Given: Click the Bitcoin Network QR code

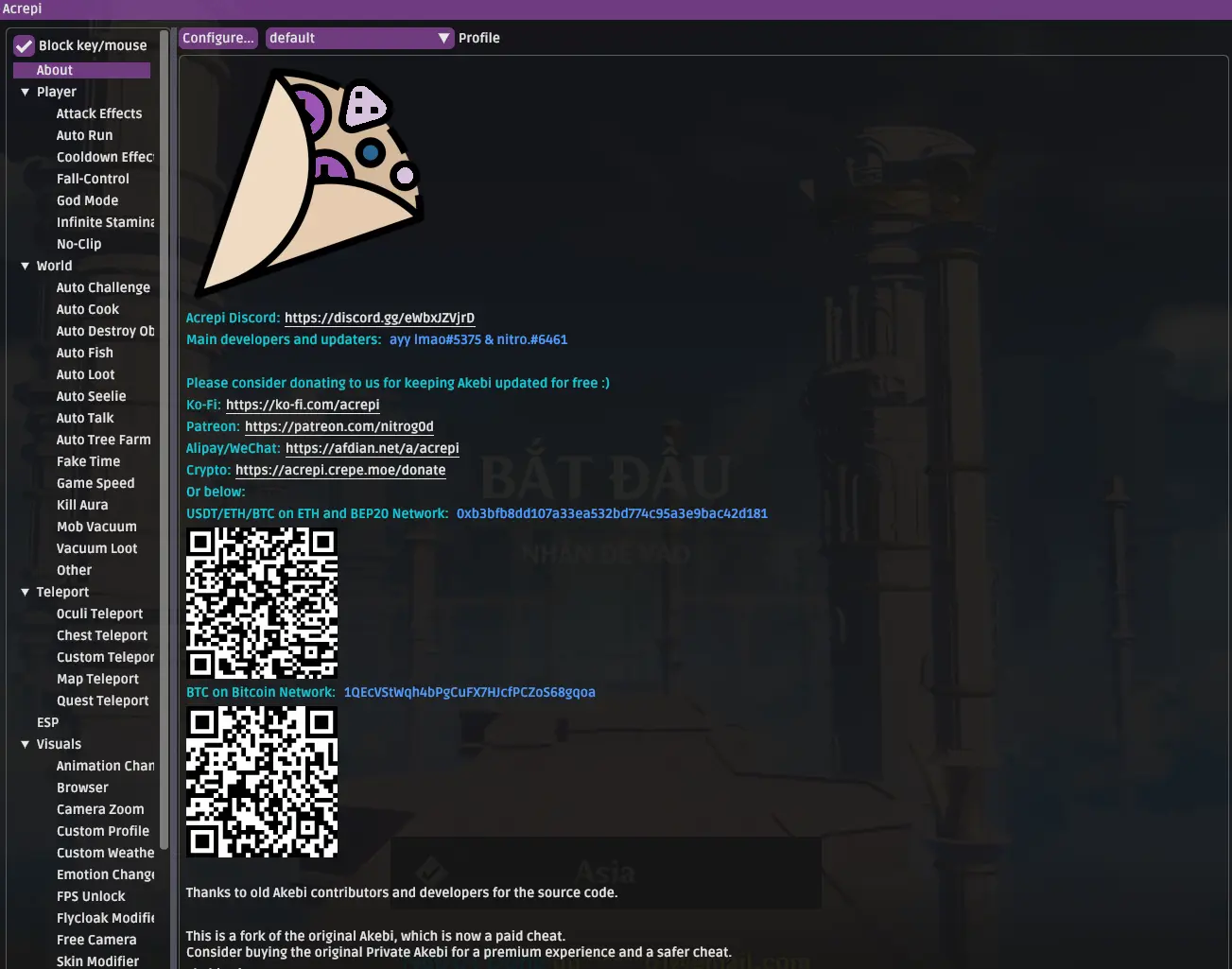Looking at the screenshot, I should (262, 782).
